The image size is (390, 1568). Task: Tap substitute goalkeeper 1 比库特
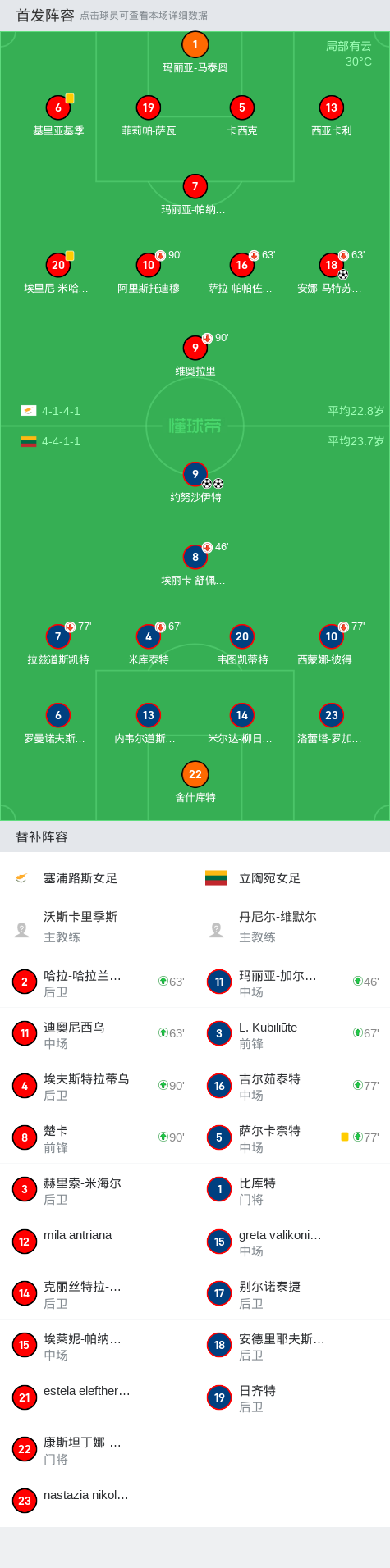292,1190
